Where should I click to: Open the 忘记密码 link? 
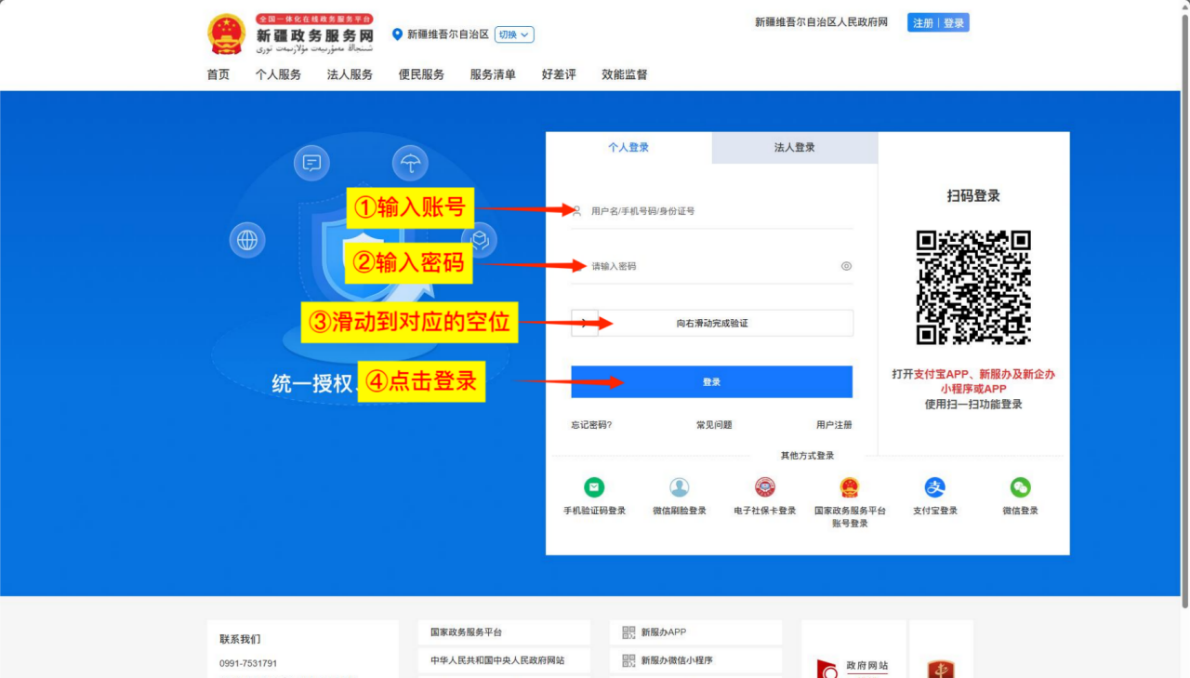click(592, 424)
